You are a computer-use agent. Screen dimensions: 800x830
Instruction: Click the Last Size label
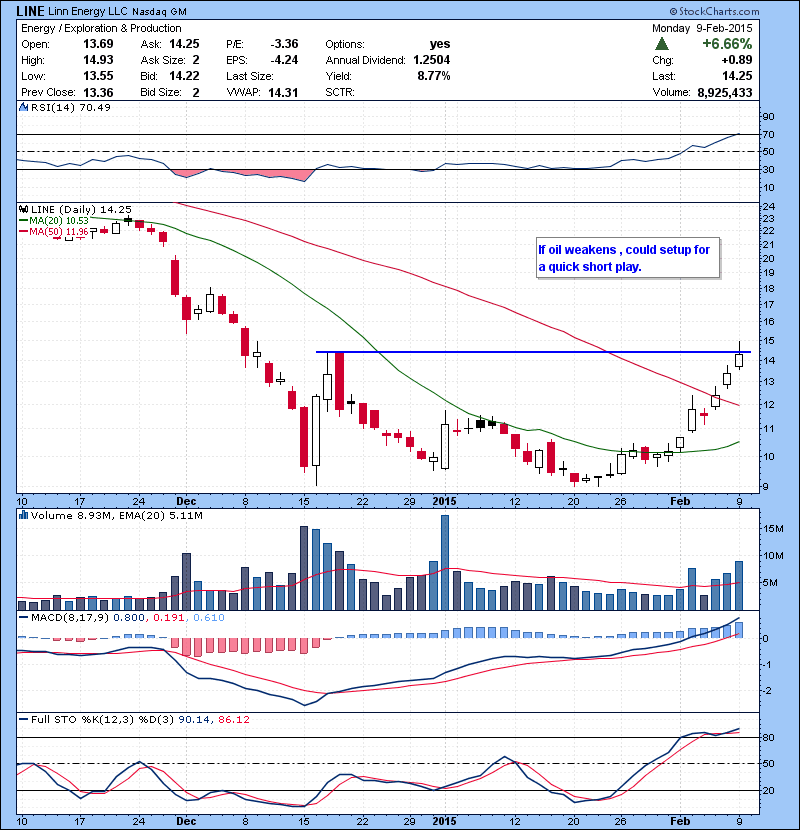250,76
